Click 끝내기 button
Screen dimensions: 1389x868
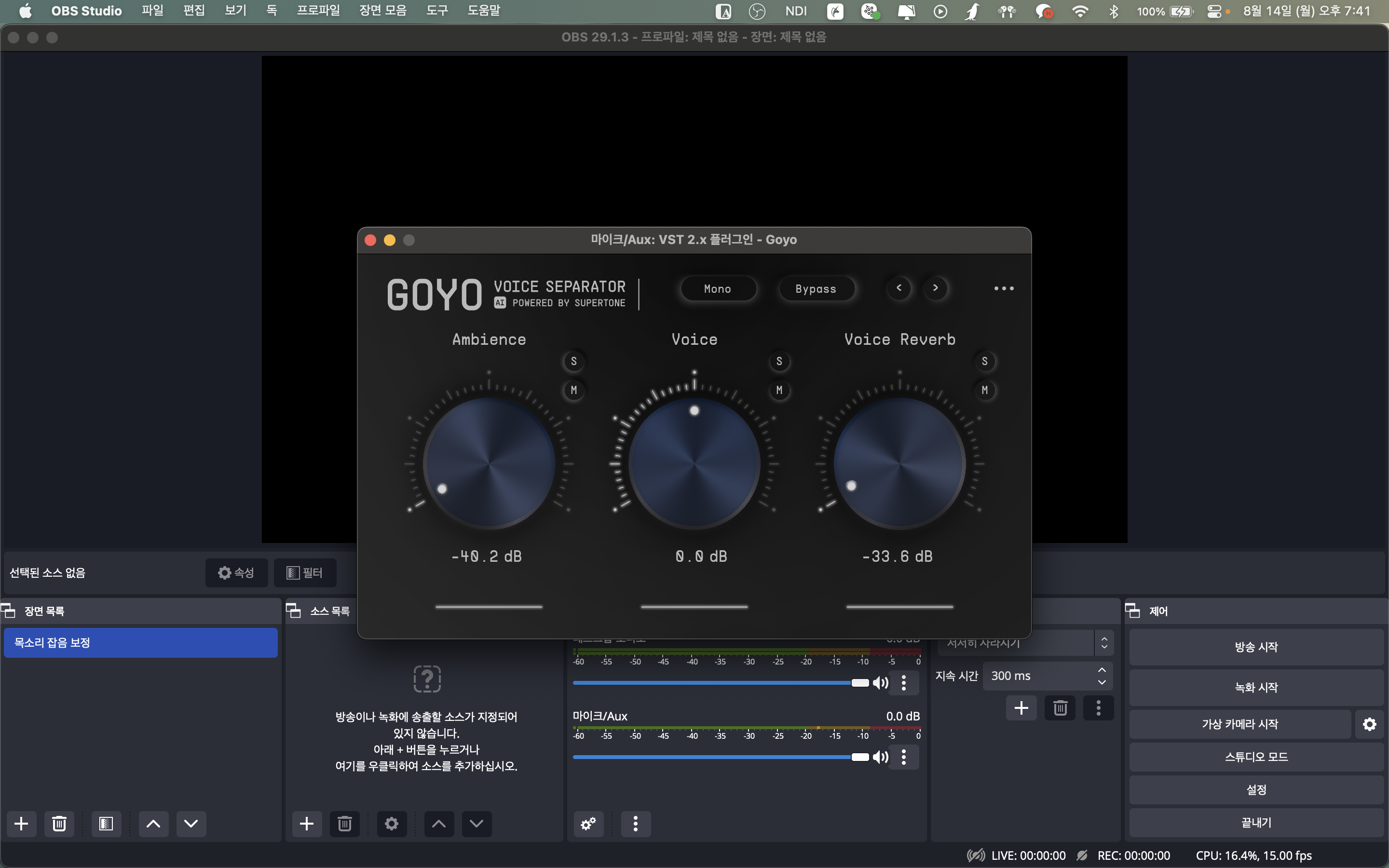click(1256, 823)
